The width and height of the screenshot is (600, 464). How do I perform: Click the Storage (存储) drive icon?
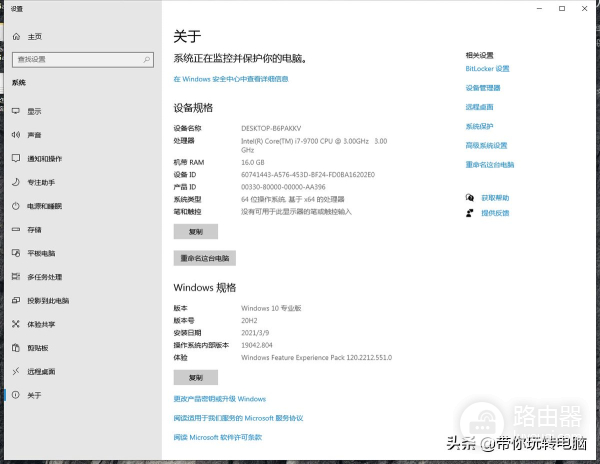[16, 230]
